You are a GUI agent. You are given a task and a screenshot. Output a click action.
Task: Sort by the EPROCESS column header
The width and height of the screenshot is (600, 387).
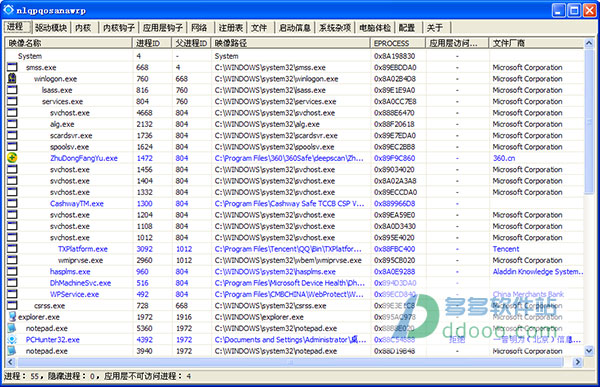pos(398,43)
